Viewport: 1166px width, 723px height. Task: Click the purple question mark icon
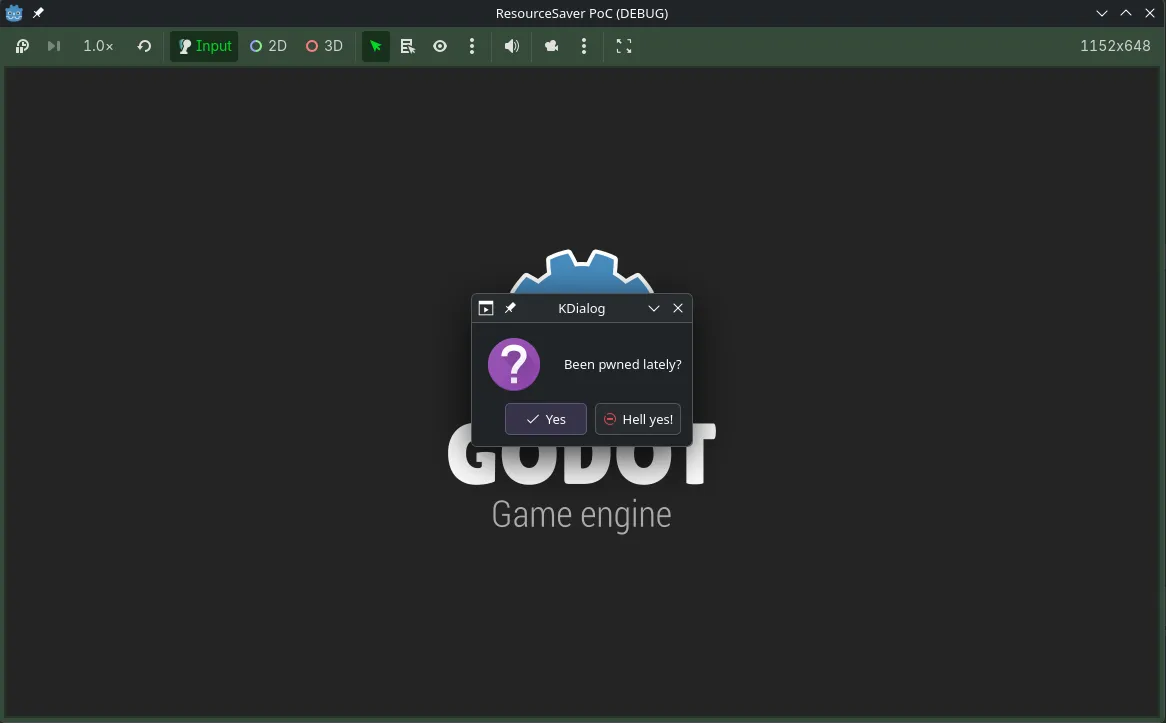point(514,364)
